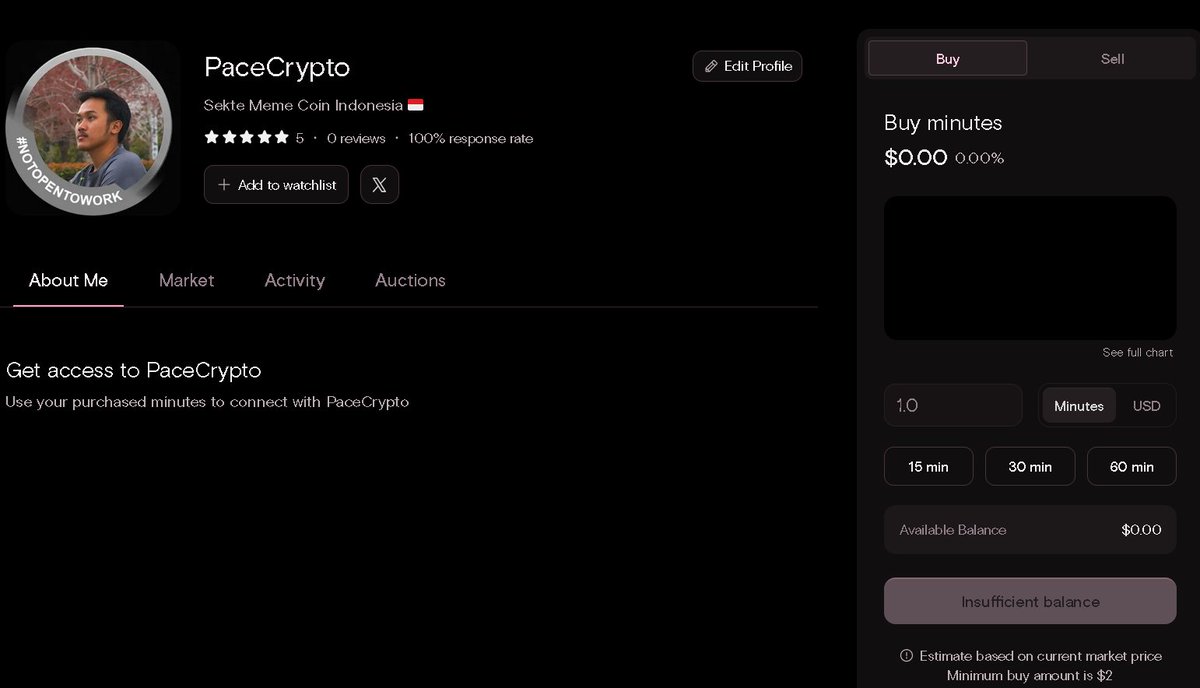Viewport: 1200px width, 688px height.
Task: Click the Get access to PaceCrypto heading
Action: pyautogui.click(x=133, y=370)
